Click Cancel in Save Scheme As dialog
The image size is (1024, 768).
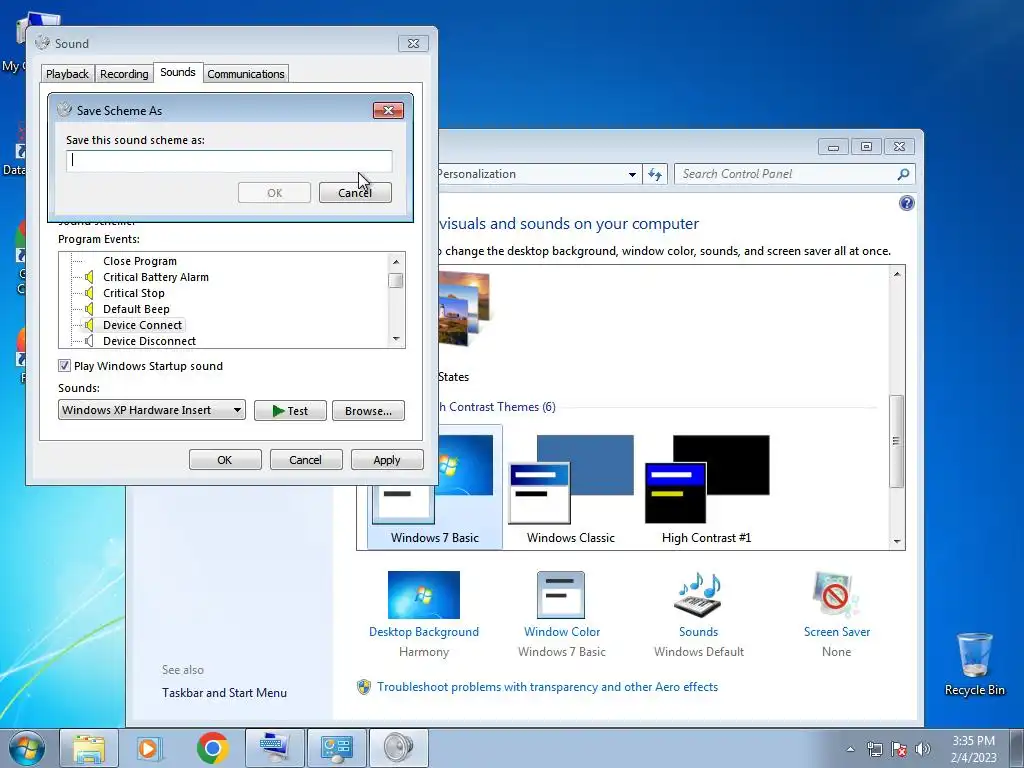(355, 193)
